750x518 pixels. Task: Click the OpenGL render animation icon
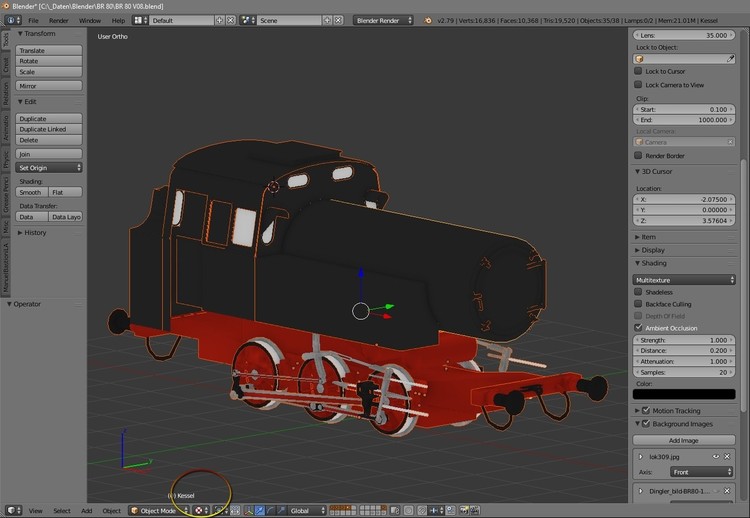(474, 510)
